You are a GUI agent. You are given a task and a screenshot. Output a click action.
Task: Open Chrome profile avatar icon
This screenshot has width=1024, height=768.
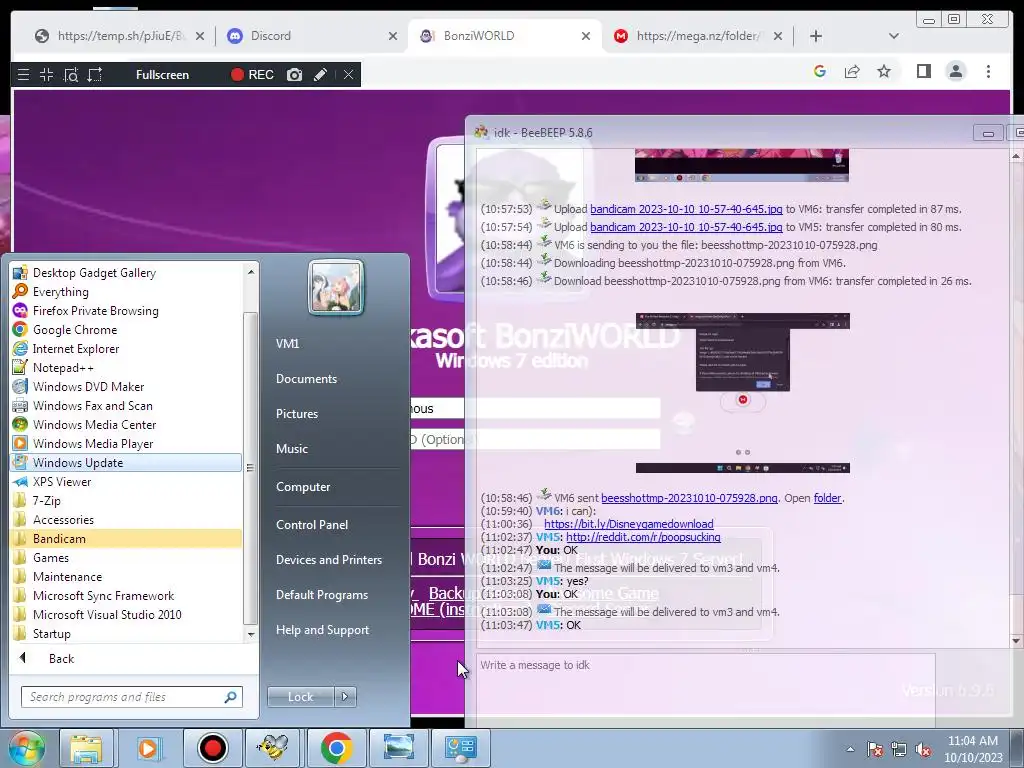tap(956, 71)
